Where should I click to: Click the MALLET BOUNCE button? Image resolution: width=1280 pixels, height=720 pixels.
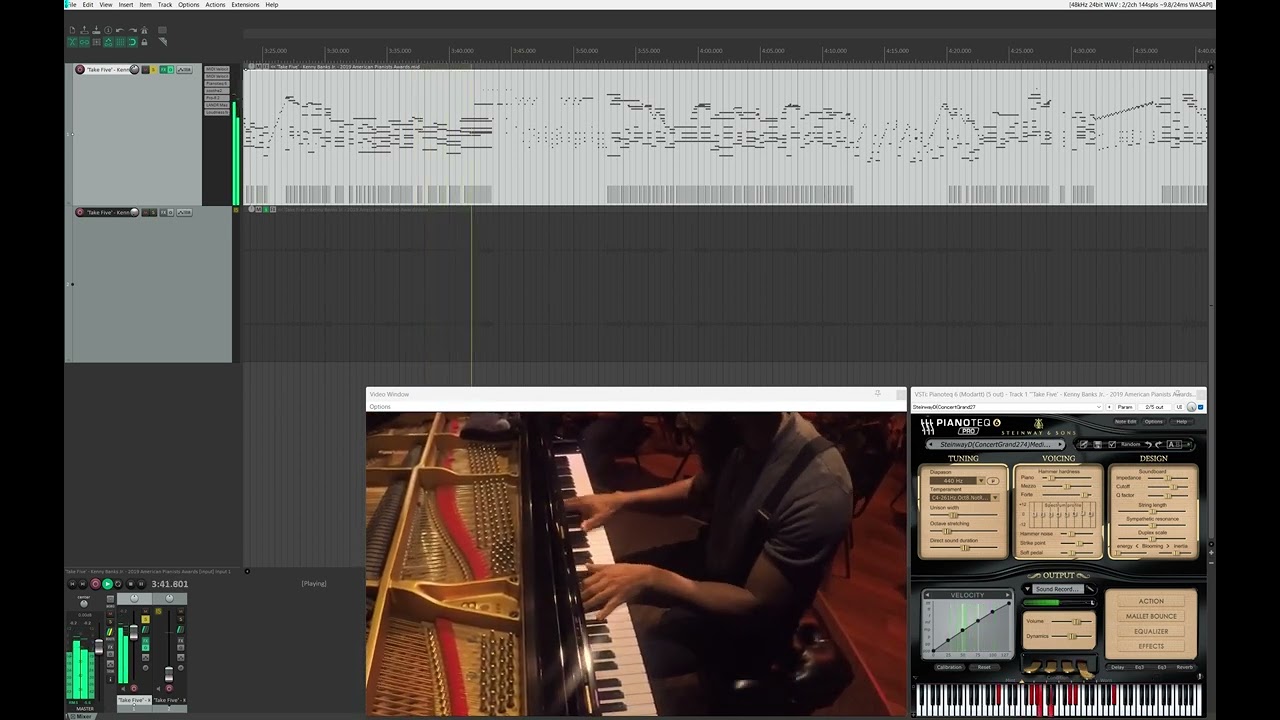tap(1151, 616)
